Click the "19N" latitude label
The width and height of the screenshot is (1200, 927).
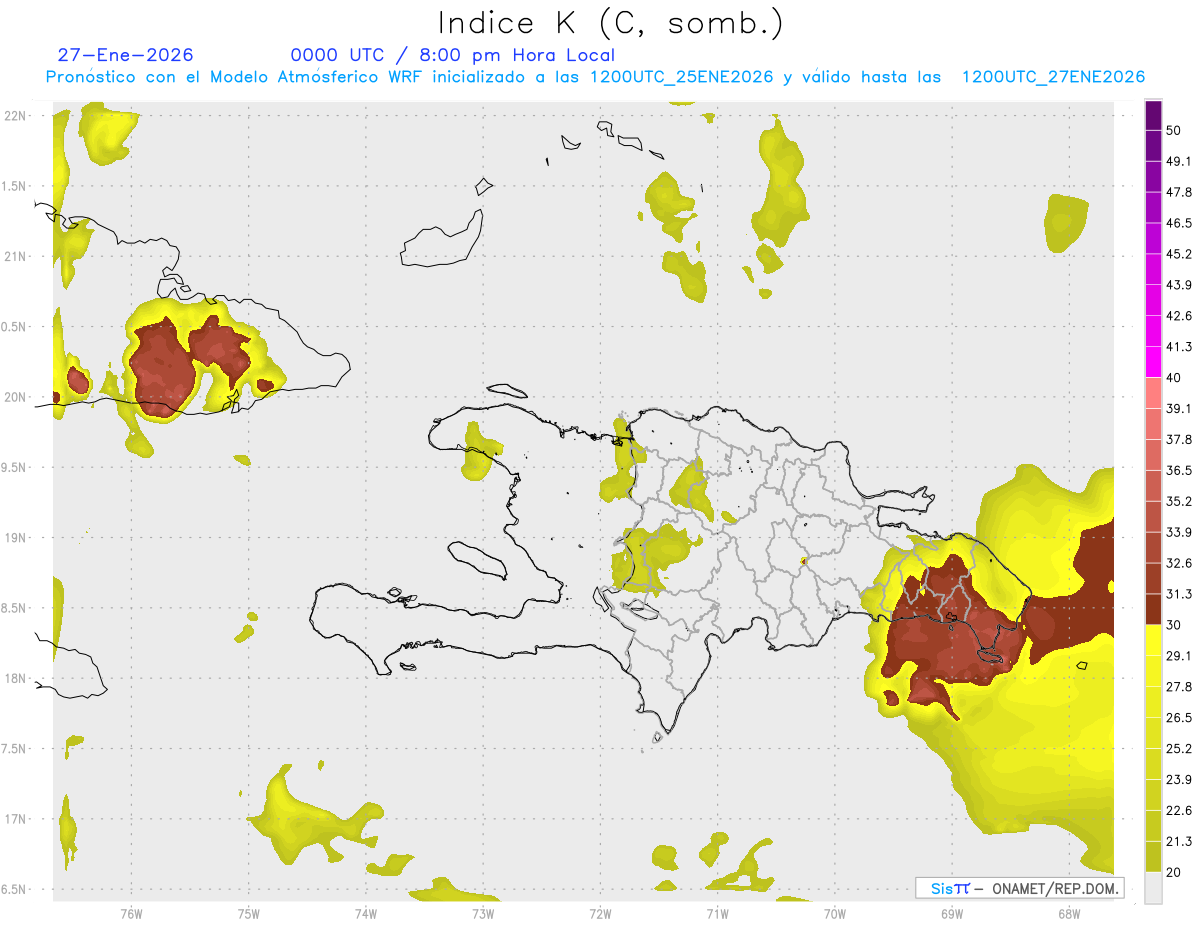click(x=16, y=537)
